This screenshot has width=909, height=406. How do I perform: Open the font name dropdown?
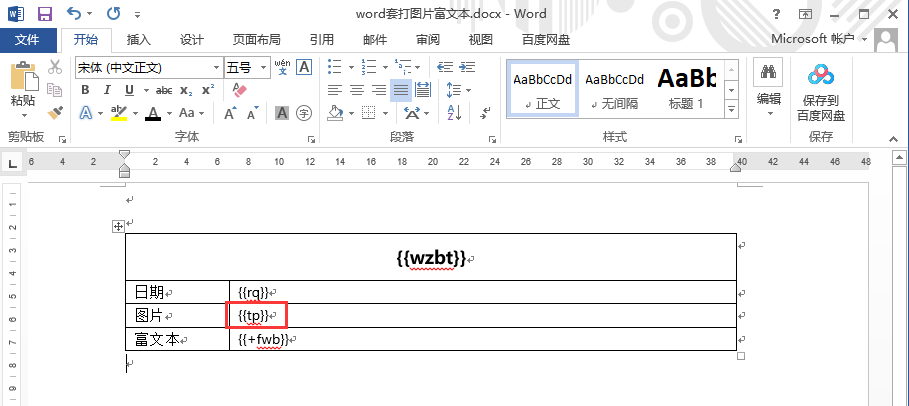[x=216, y=67]
